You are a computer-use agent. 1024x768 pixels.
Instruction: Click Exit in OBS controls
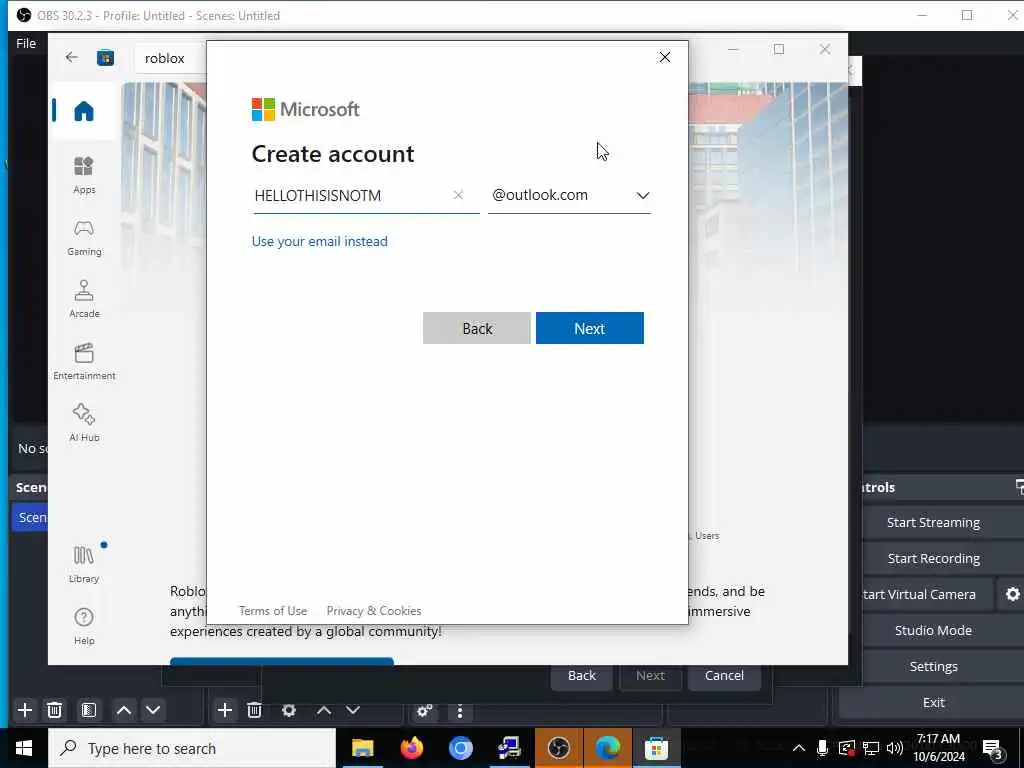pos(933,702)
